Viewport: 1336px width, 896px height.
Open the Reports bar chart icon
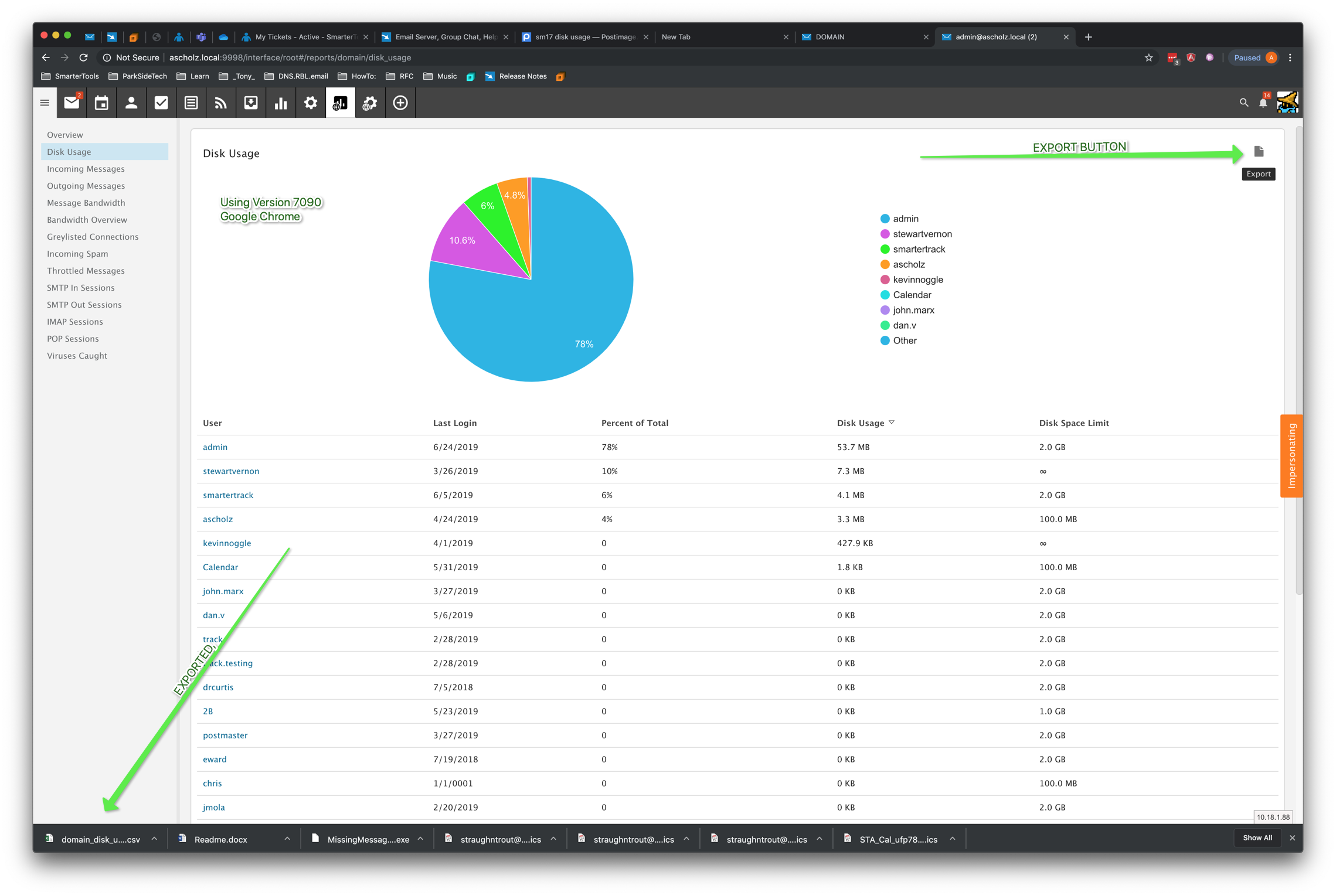pyautogui.click(x=281, y=103)
